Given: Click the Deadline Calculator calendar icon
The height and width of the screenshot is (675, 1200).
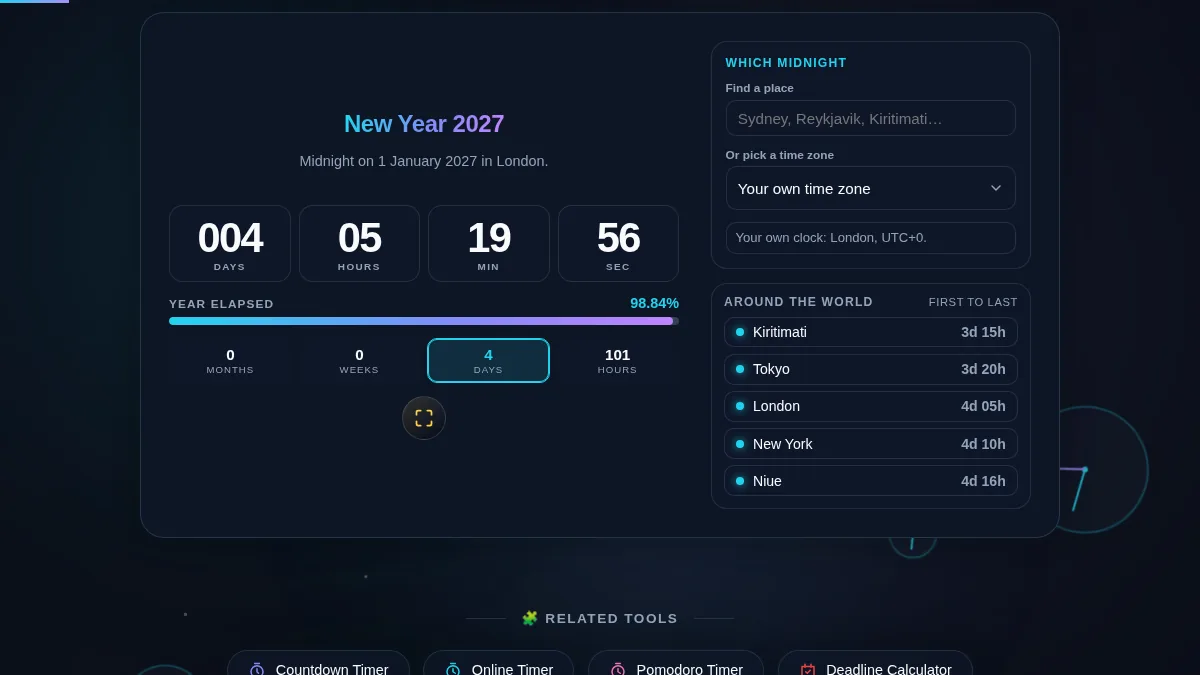Looking at the screenshot, I should (x=808, y=670).
